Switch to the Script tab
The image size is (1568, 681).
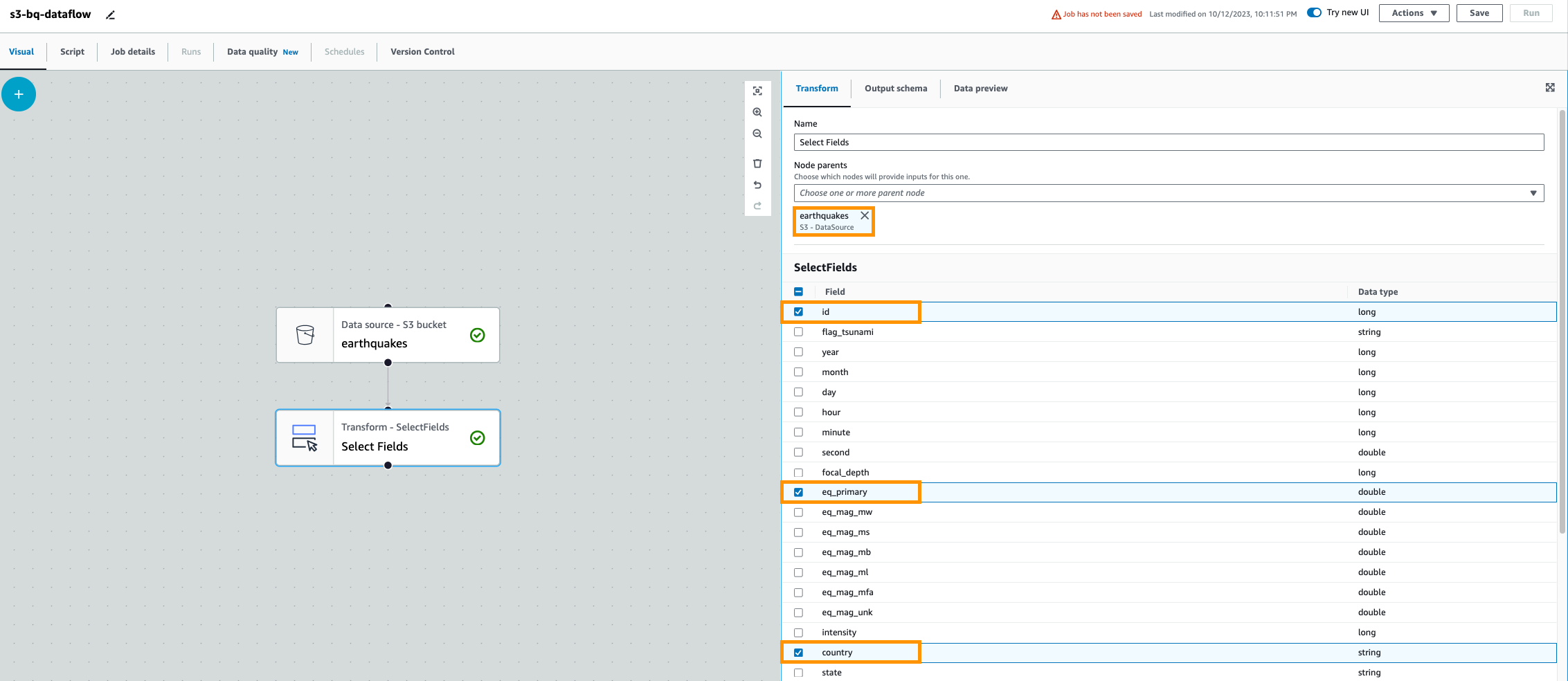click(x=72, y=52)
